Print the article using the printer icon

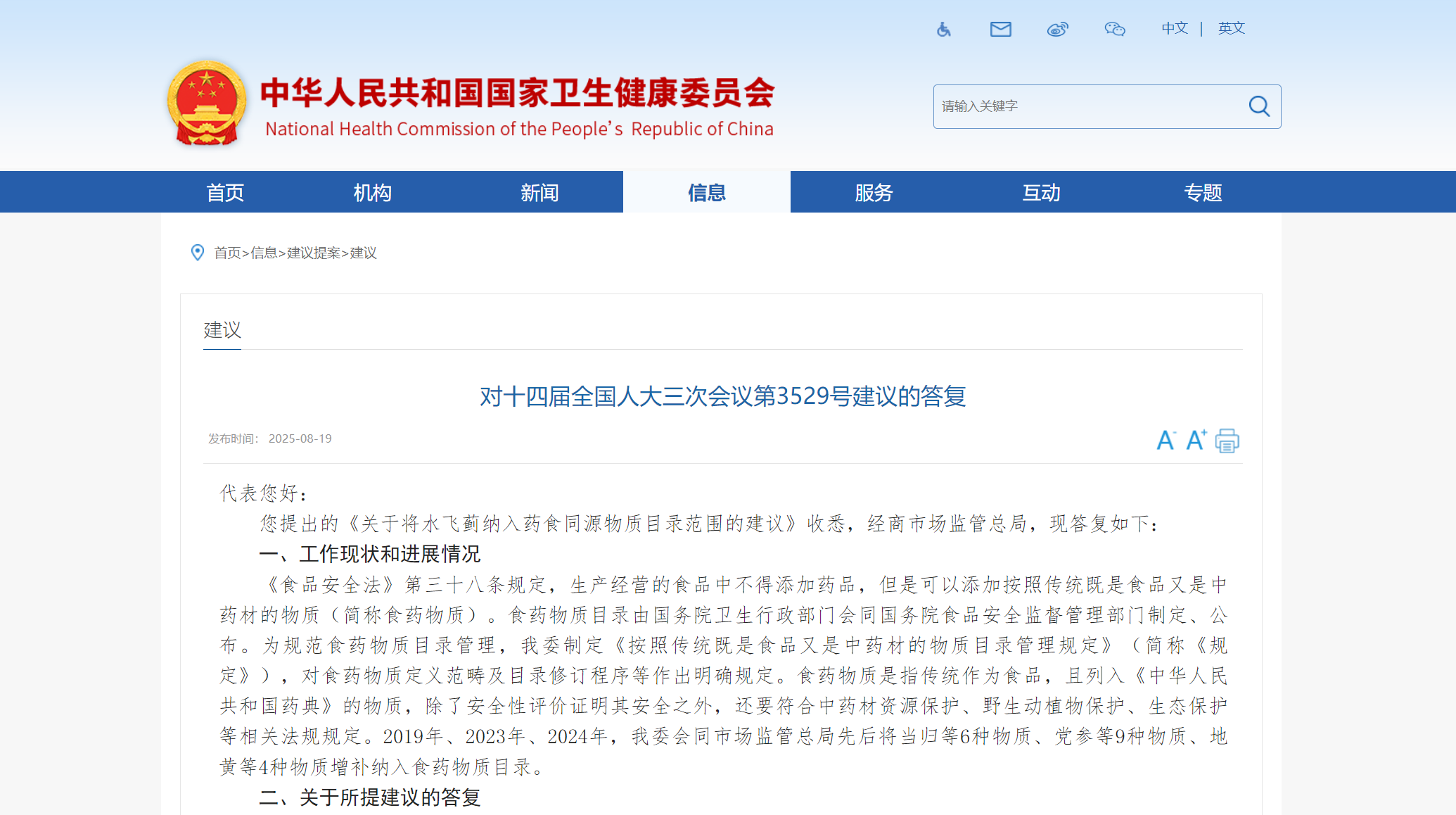1227,440
